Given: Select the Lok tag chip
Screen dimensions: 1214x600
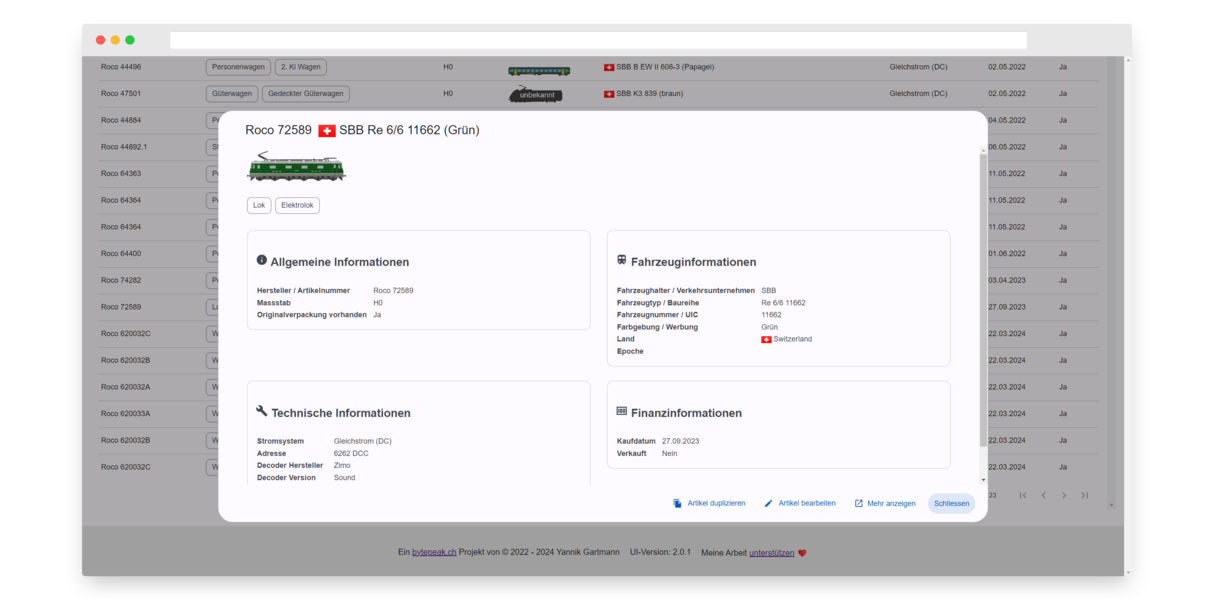Looking at the screenshot, I should [259, 205].
